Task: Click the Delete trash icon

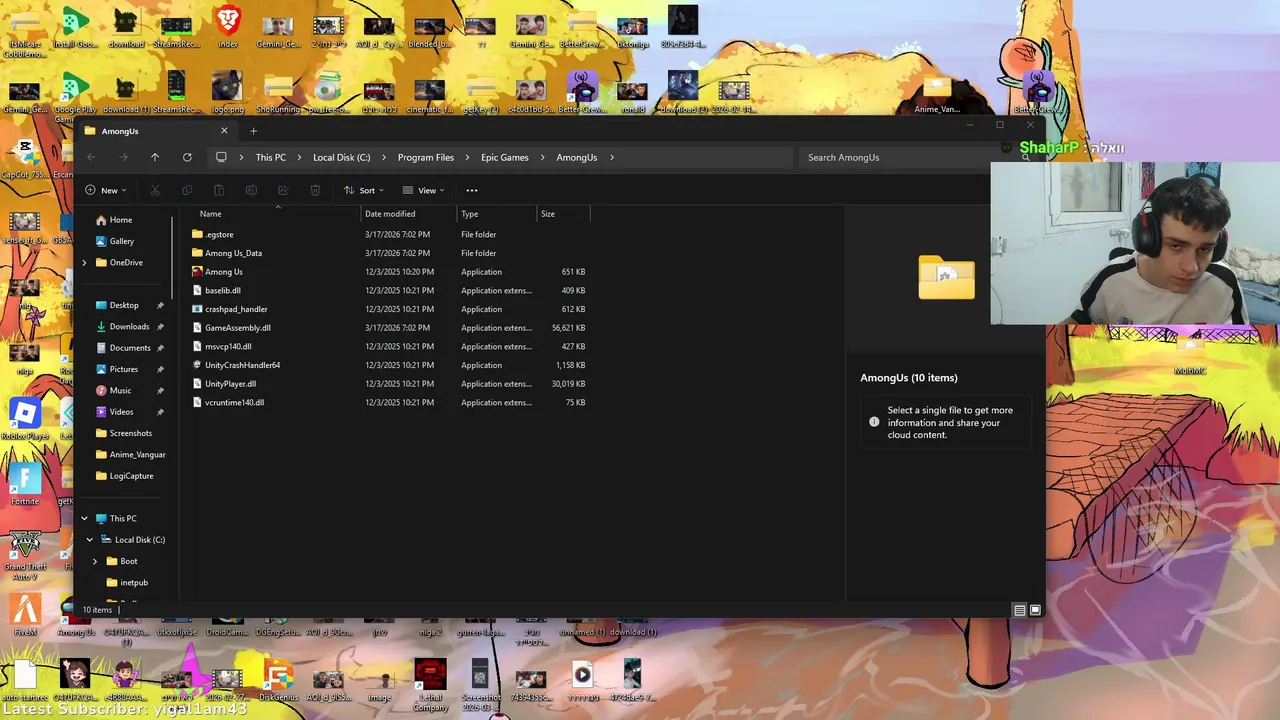Action: (x=315, y=190)
